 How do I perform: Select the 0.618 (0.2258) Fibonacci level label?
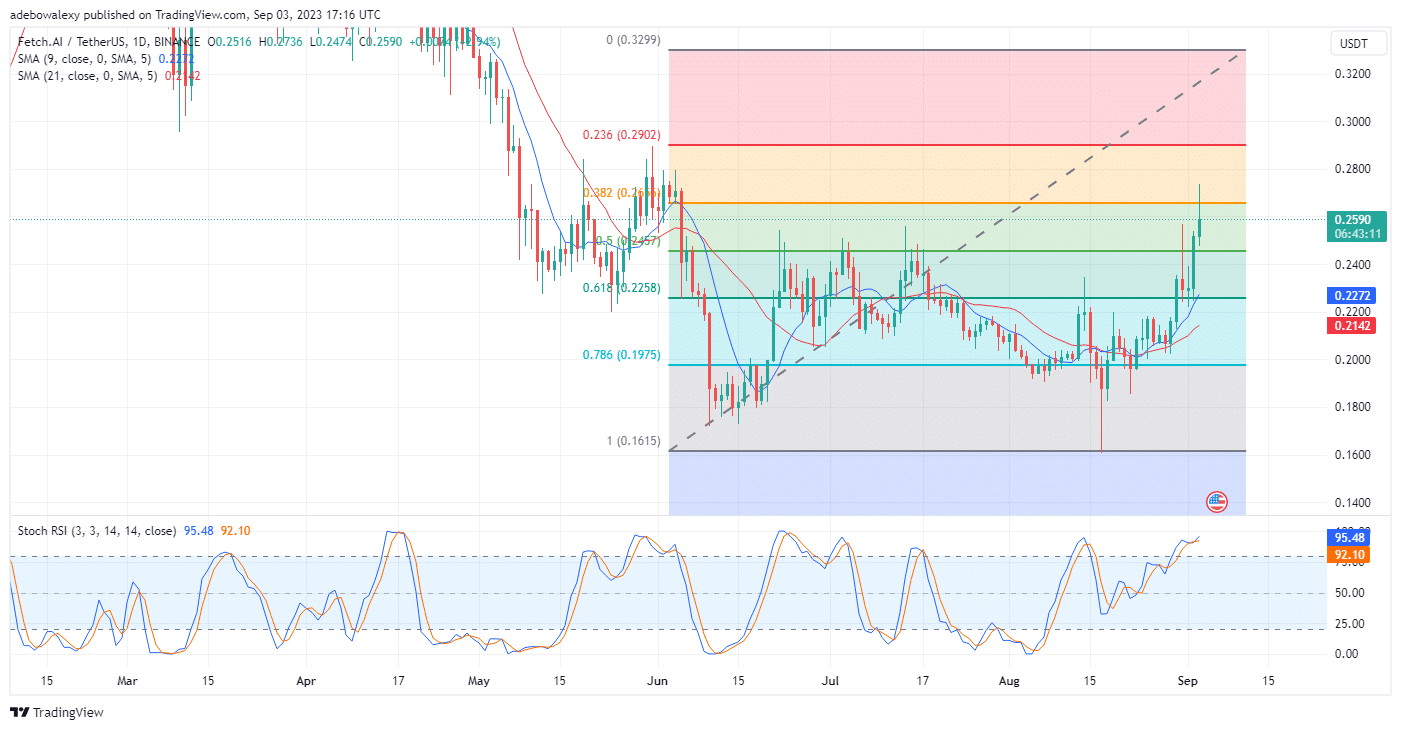point(621,288)
